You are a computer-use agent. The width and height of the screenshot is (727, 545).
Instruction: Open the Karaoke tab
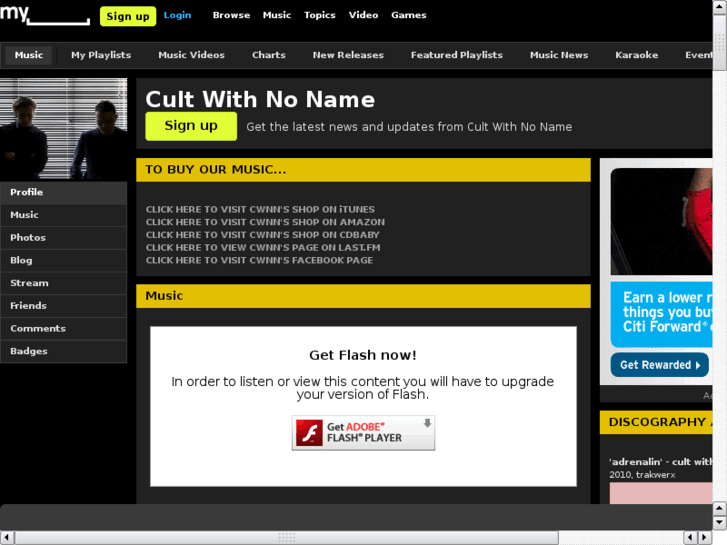click(x=637, y=55)
